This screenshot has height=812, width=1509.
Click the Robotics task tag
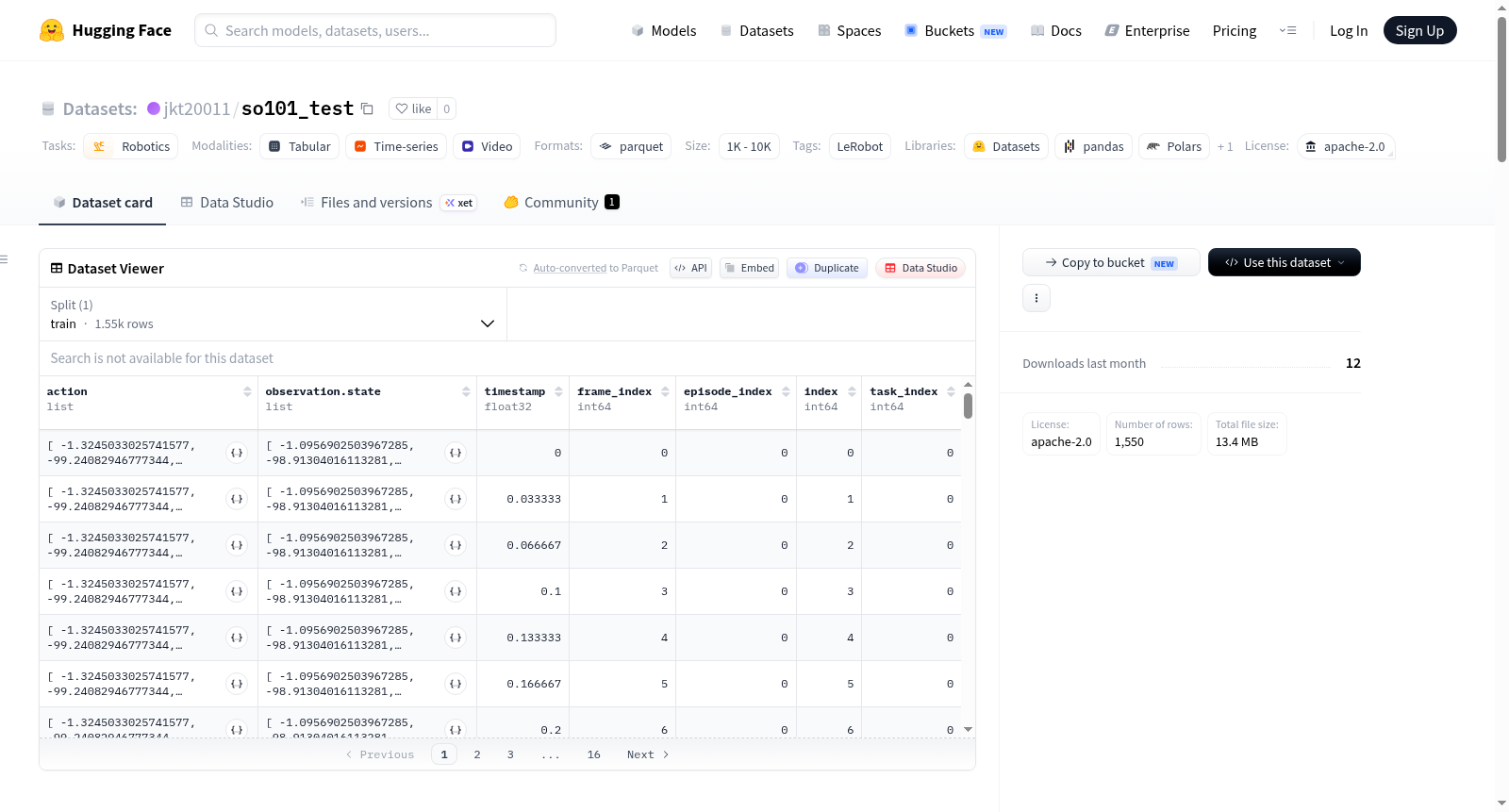pyautogui.click(x=131, y=146)
